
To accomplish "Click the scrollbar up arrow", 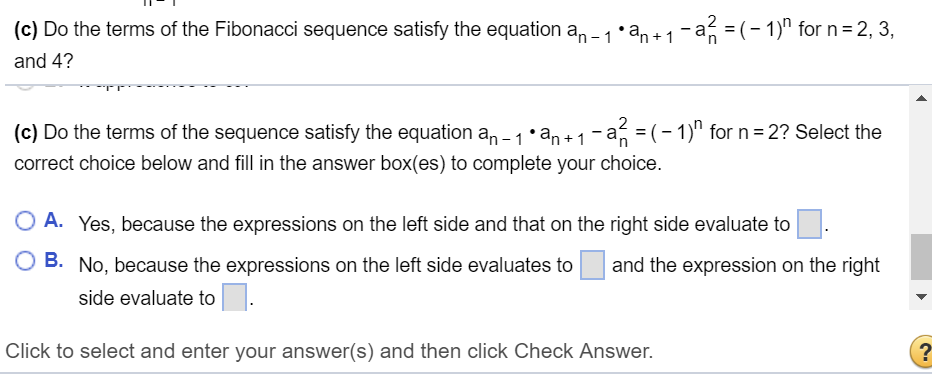I will tap(920, 98).
